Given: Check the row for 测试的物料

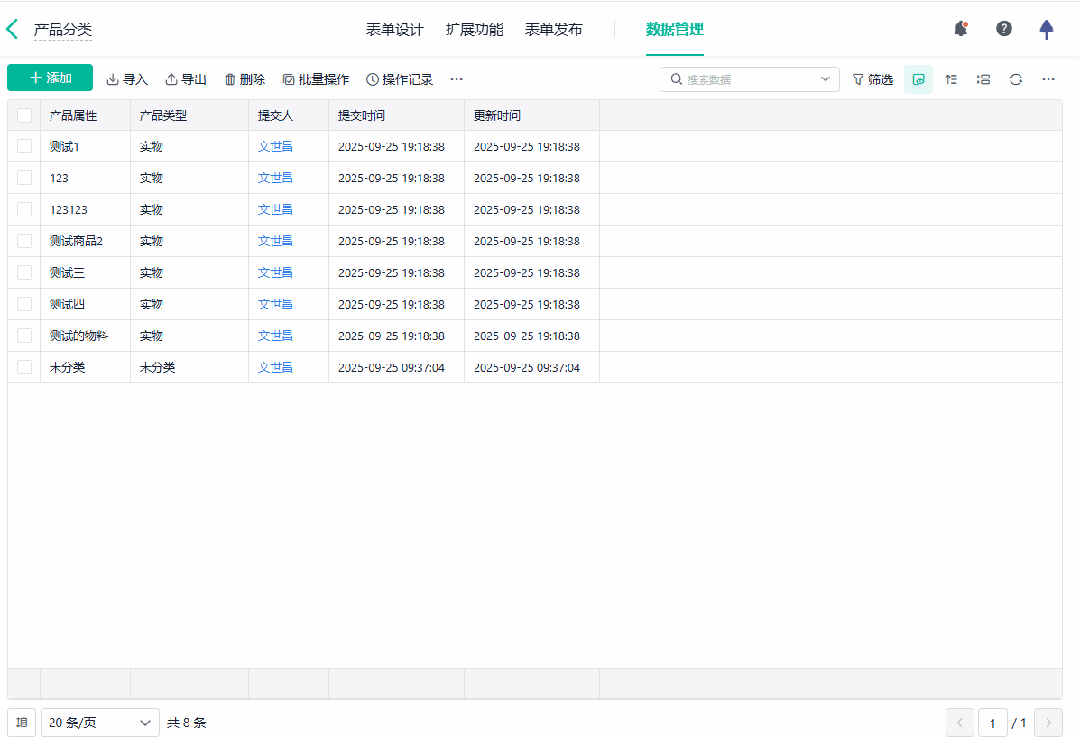Looking at the screenshot, I should (24, 335).
